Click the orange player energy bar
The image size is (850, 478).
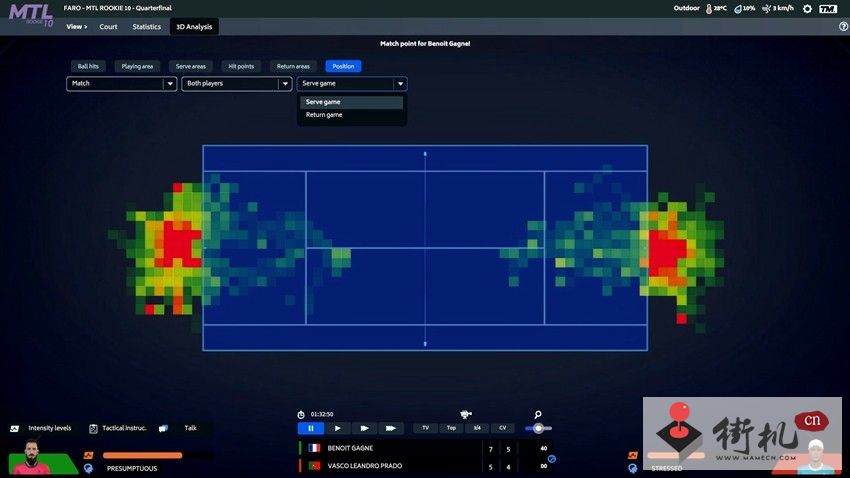(143, 455)
